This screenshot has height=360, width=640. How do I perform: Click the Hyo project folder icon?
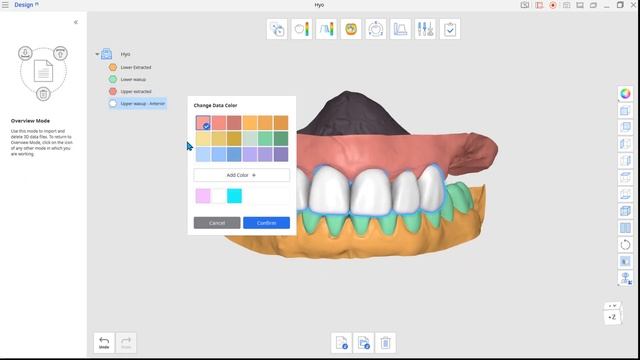(x=107, y=54)
